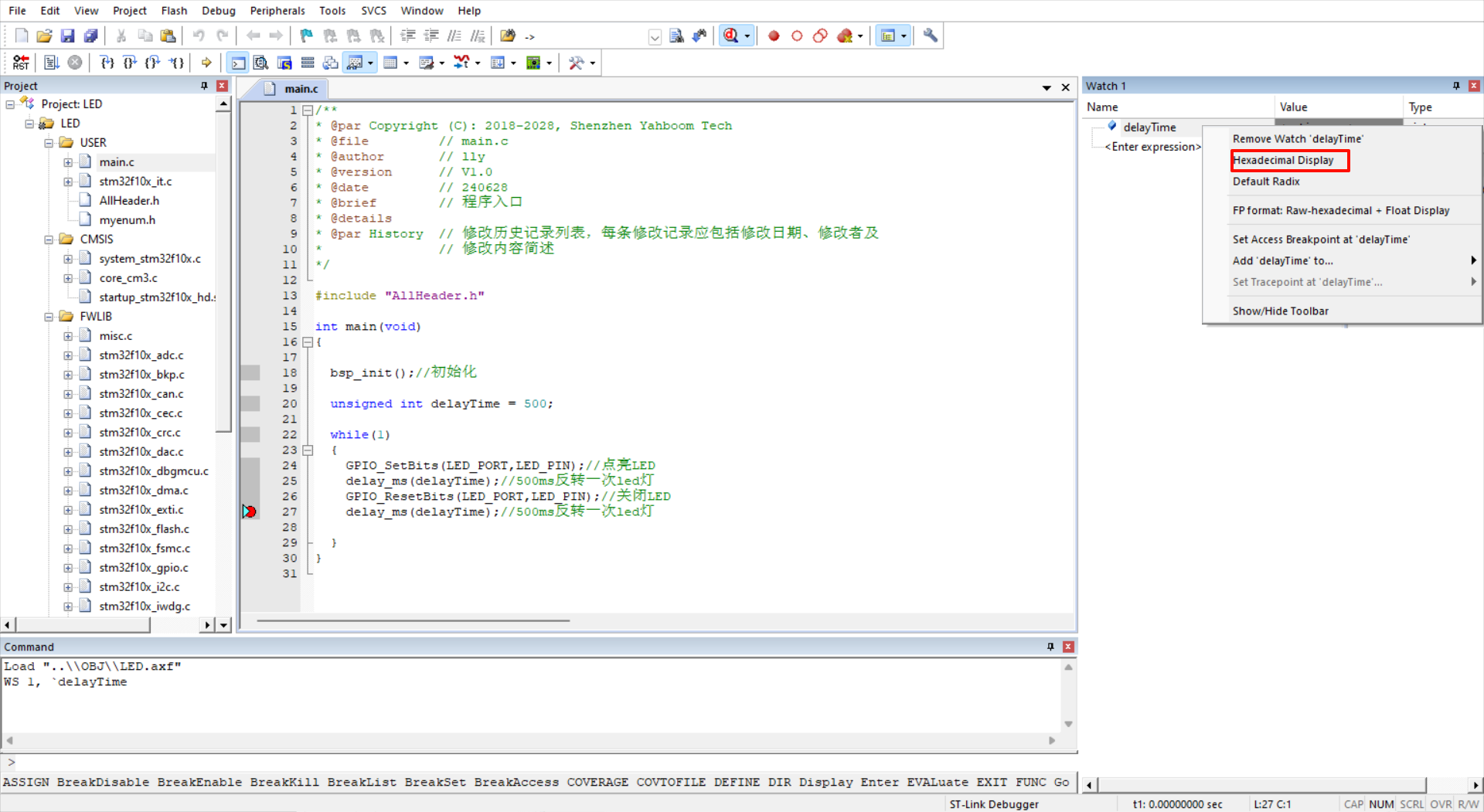Open editor tab list dropdown arrow

1047,88
